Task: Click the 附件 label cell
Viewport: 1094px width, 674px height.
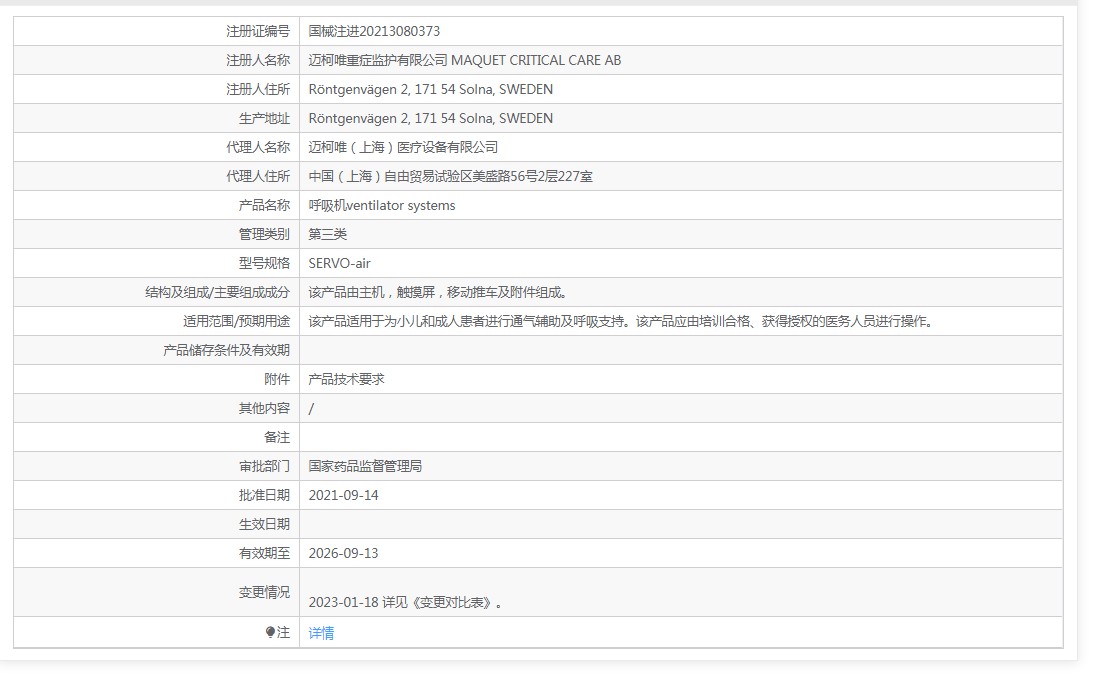Action: pyautogui.click(x=156, y=379)
